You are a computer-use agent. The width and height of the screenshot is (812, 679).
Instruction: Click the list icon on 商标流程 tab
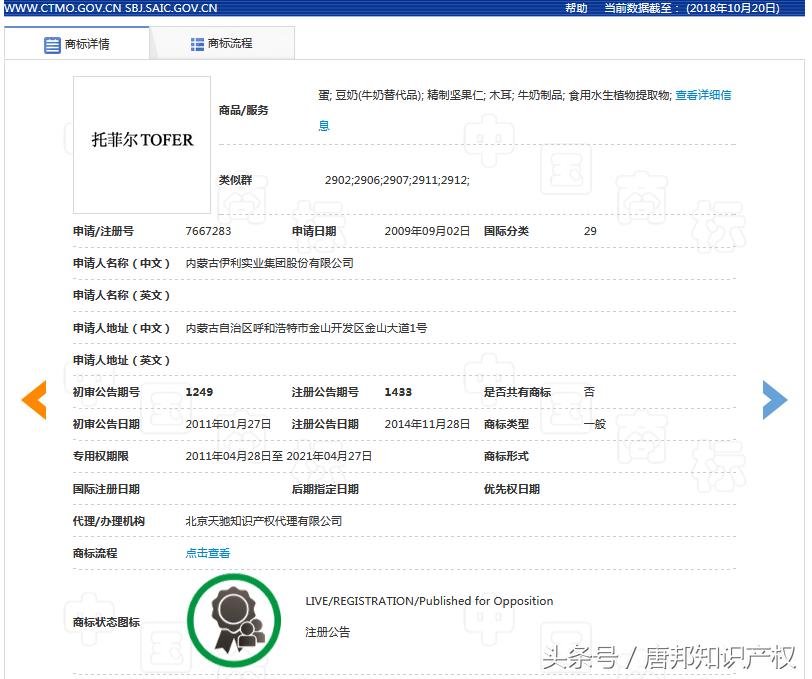(197, 43)
